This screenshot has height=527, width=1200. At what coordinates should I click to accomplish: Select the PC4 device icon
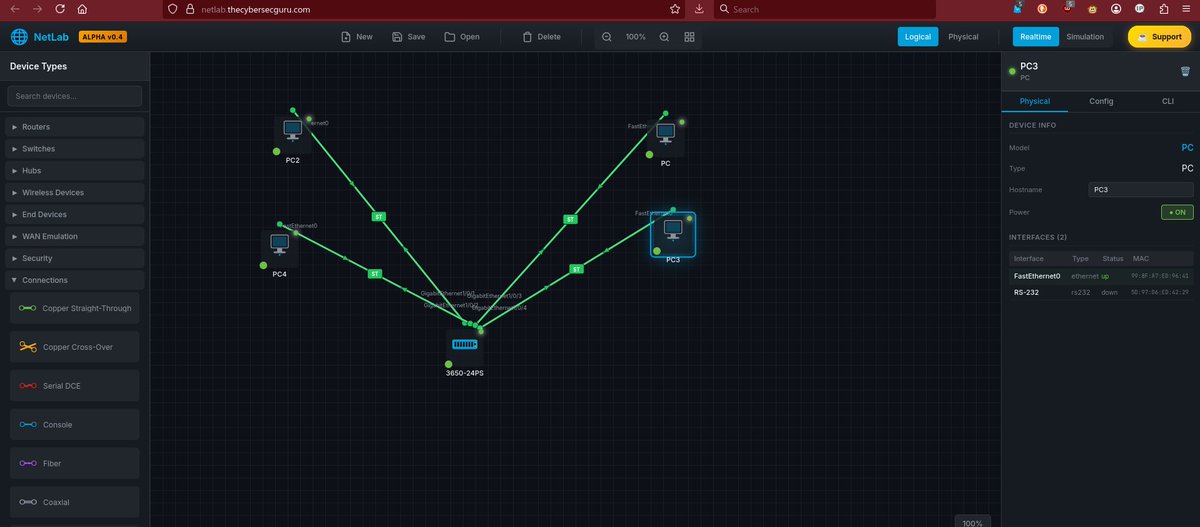(x=280, y=244)
